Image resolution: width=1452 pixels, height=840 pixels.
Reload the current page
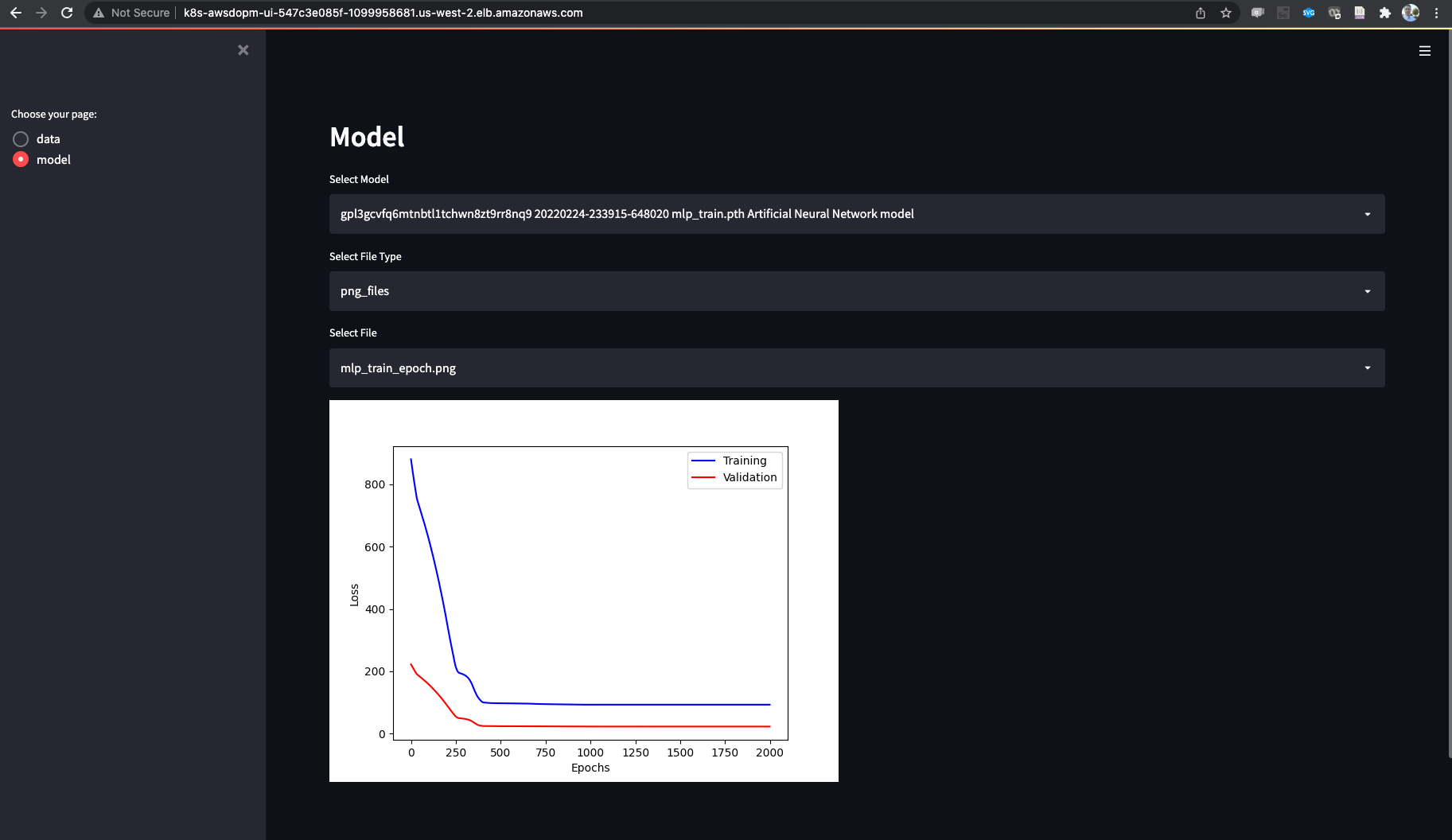tap(67, 13)
